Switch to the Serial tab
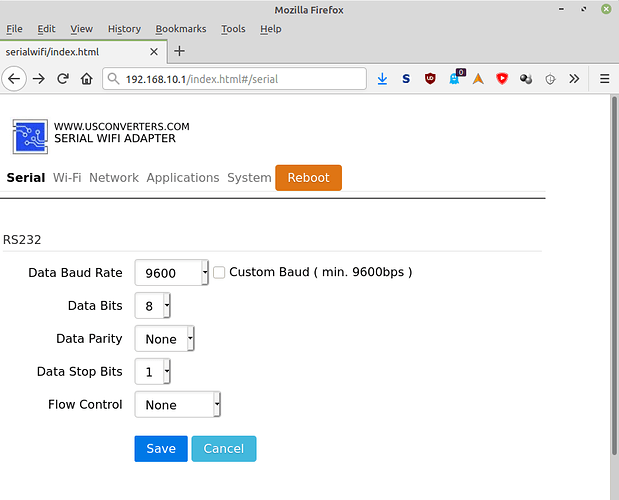Screen dimensions: 619x500 click(x=26, y=178)
